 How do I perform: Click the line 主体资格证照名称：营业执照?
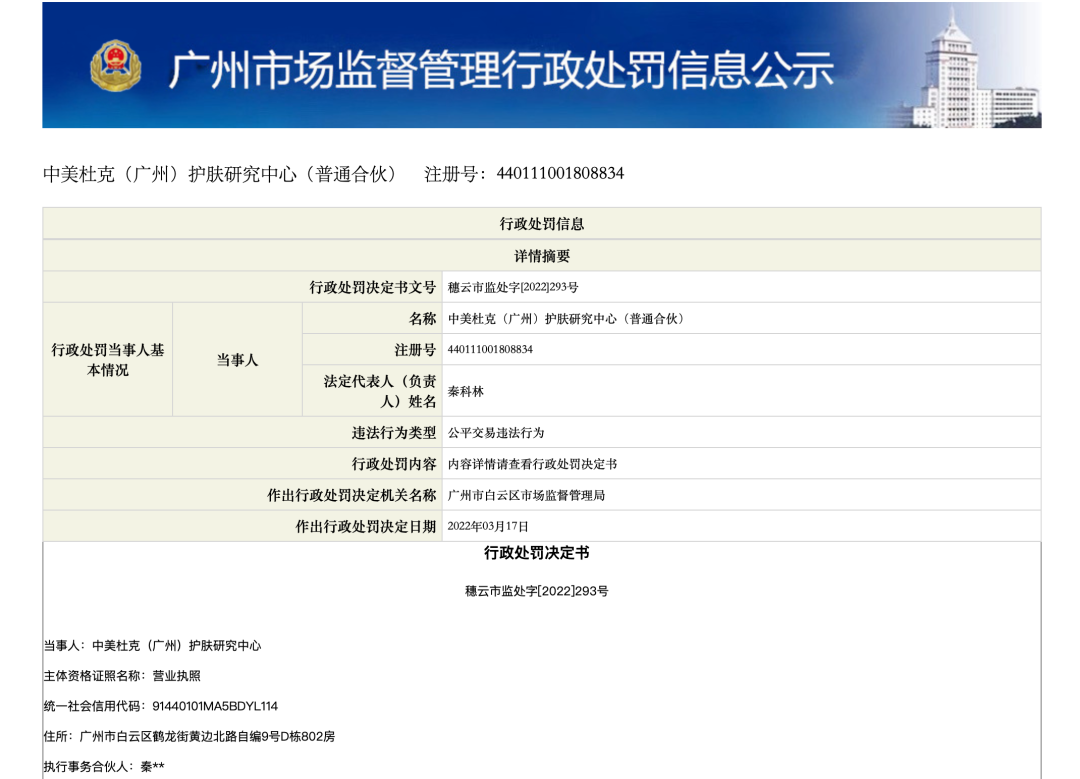coord(122,676)
